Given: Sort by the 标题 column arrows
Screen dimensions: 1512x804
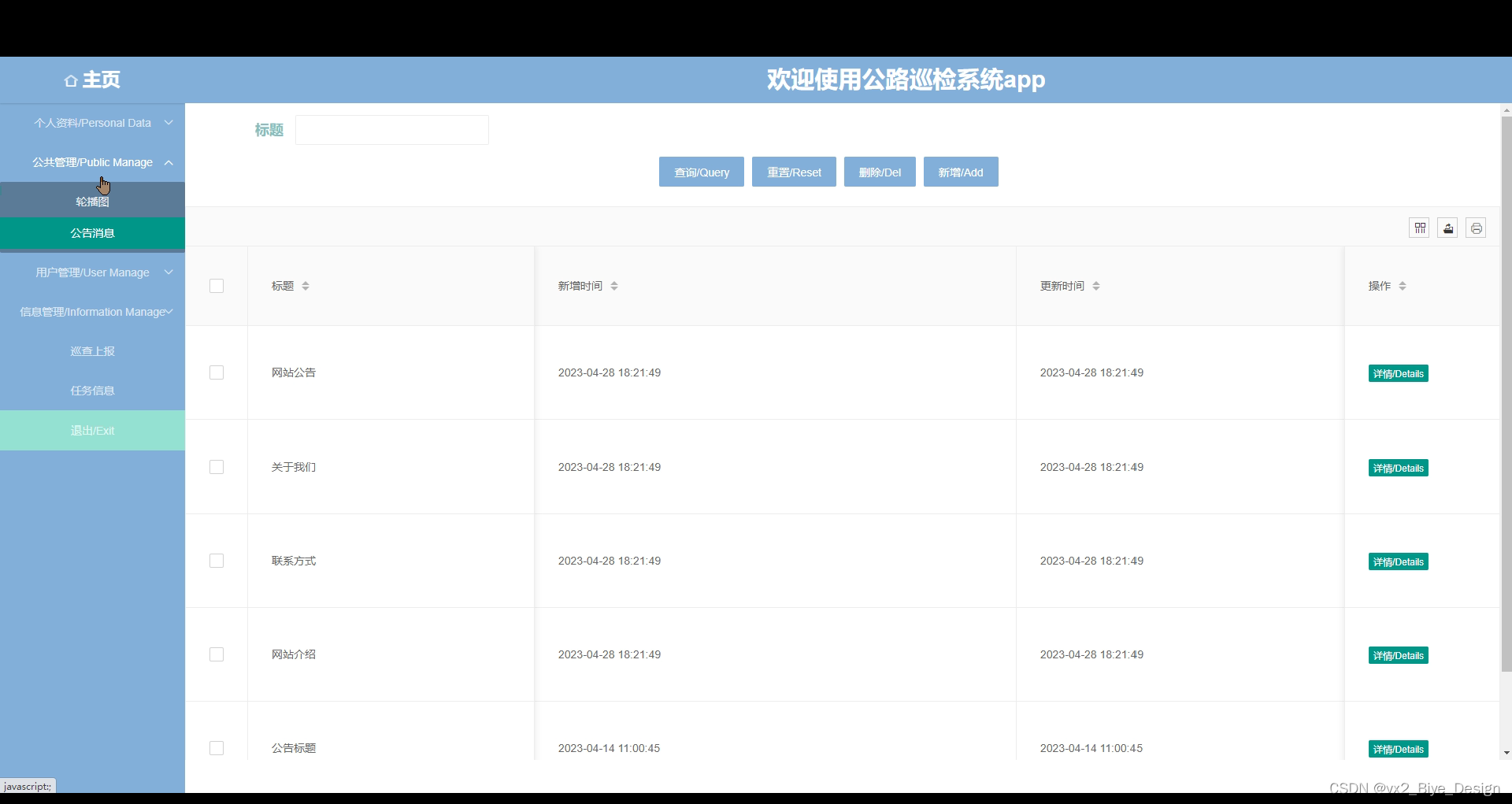Looking at the screenshot, I should pyautogui.click(x=306, y=286).
